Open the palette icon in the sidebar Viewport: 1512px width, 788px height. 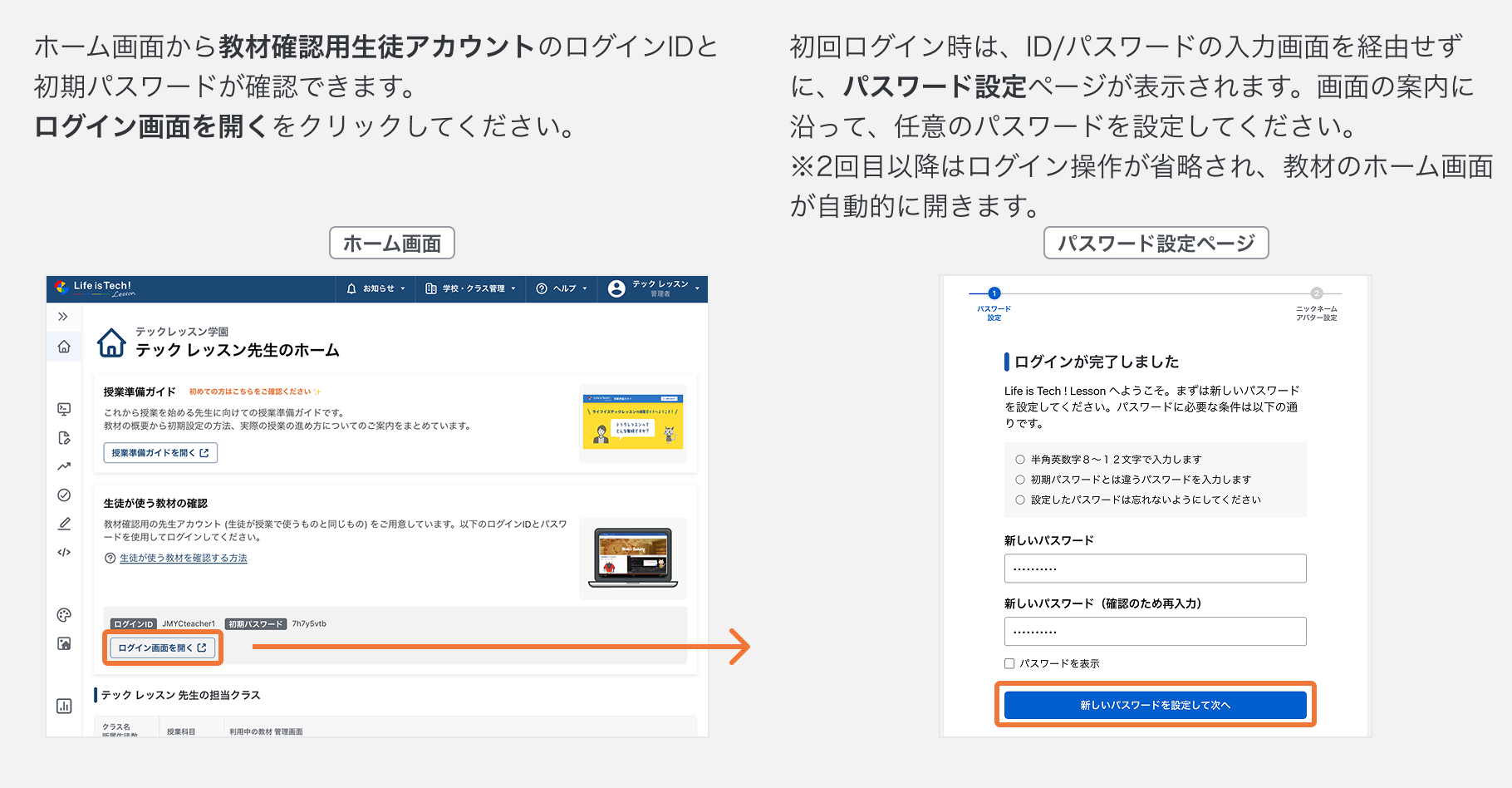(64, 615)
